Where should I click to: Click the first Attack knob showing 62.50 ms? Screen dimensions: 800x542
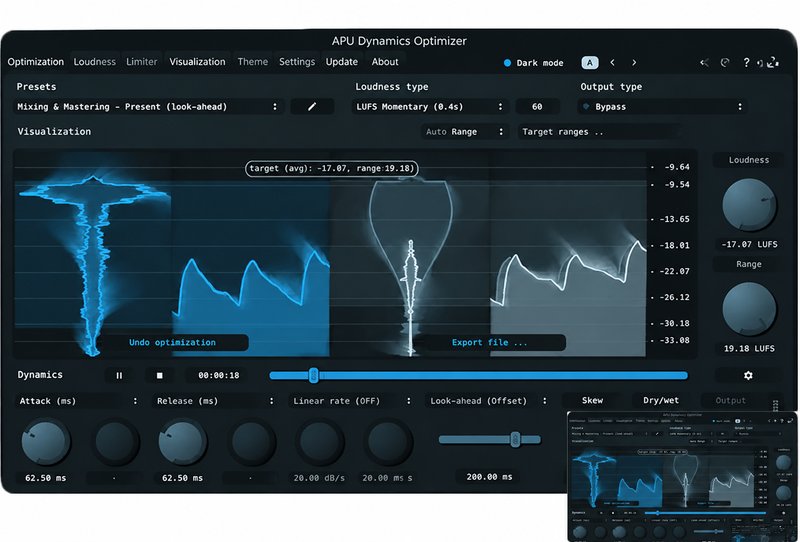[x=45, y=442]
